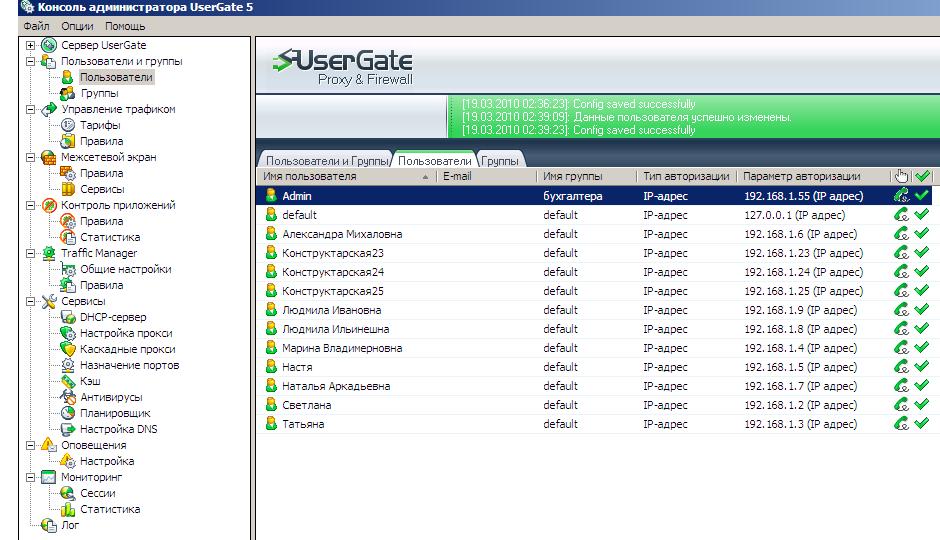Toggle green checkmark in the default row

tap(921, 214)
